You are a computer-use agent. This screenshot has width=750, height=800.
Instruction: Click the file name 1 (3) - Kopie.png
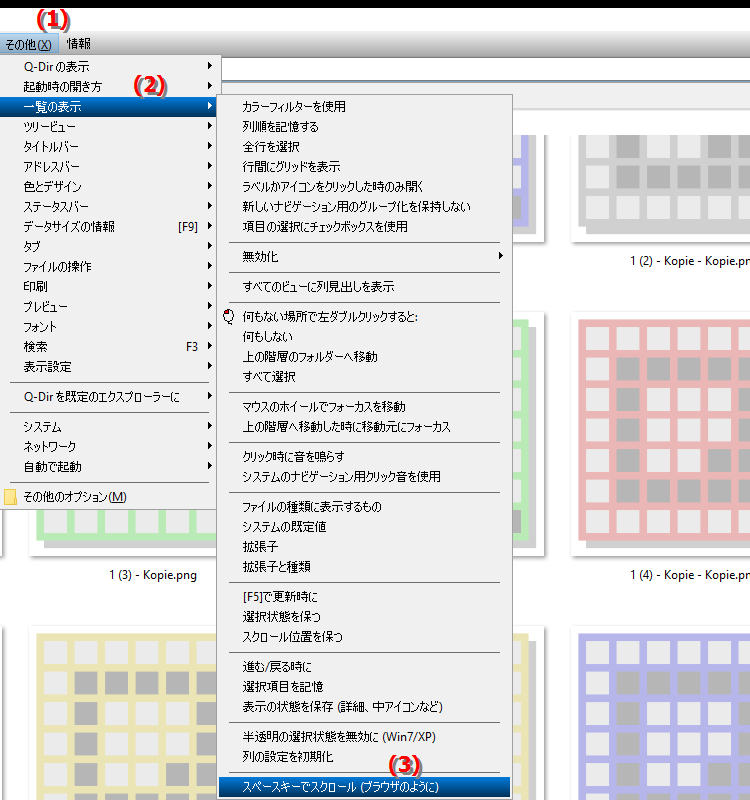(153, 575)
